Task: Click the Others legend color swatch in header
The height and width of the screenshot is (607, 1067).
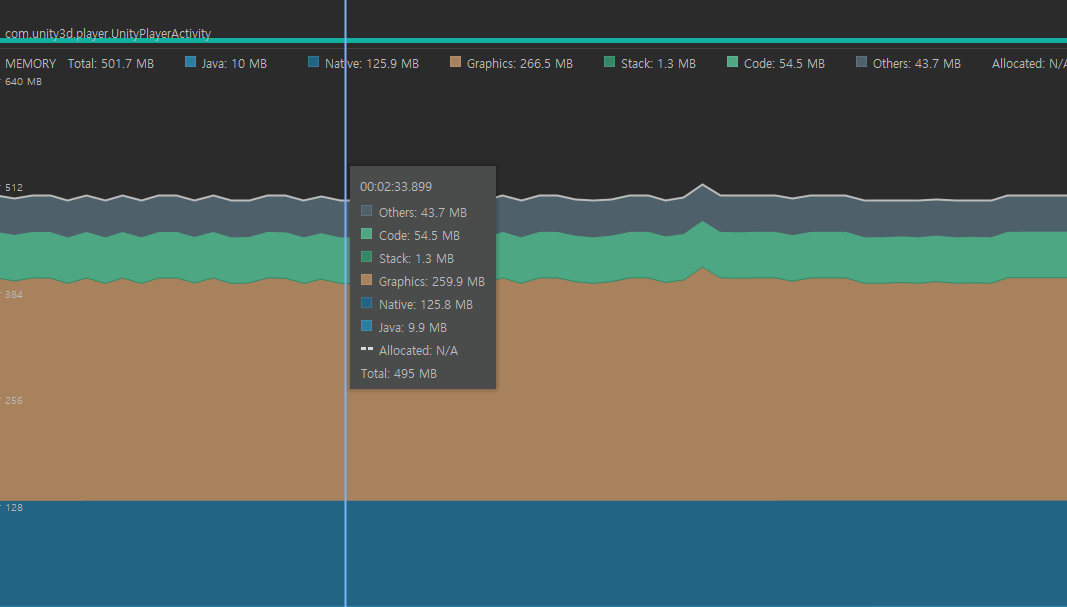Action: click(861, 62)
